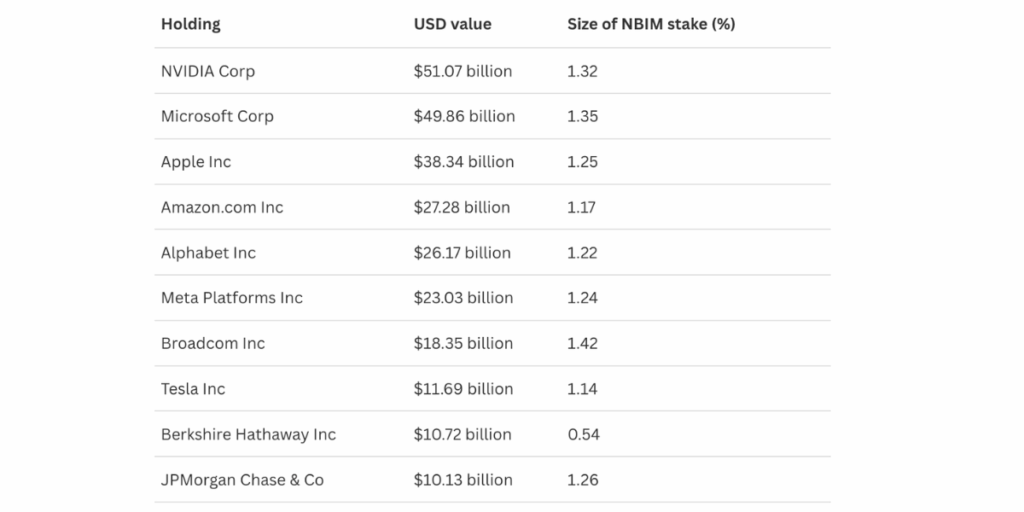Click the $10.72 billion value cell
The width and height of the screenshot is (1024, 512).
pyautogui.click(x=462, y=434)
